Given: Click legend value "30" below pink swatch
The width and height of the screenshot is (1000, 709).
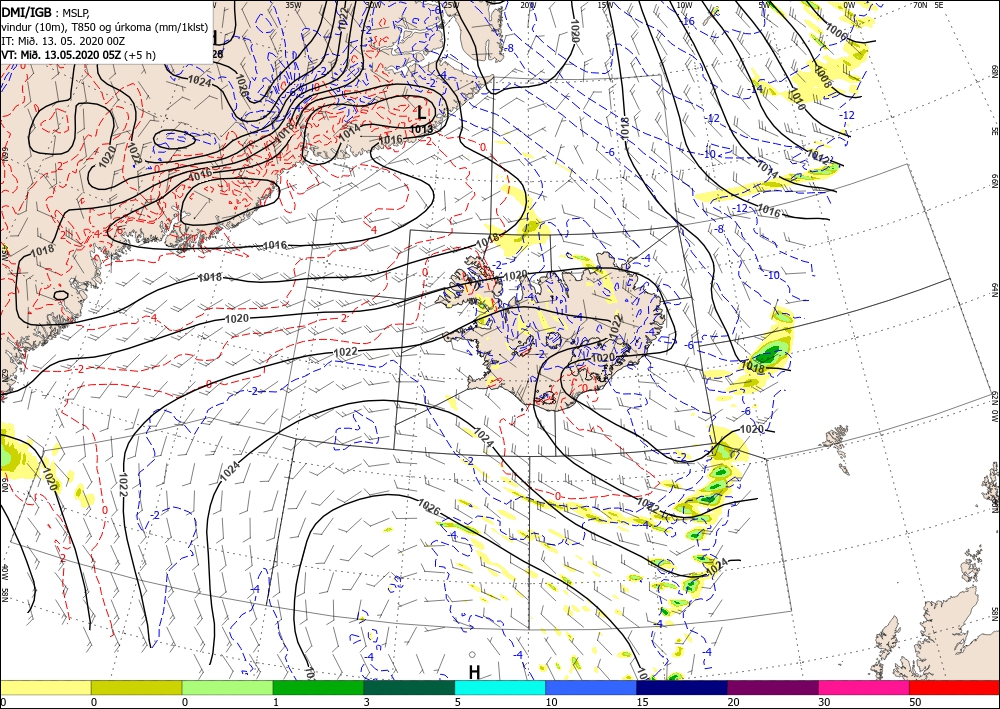Looking at the screenshot, I should [823, 702].
